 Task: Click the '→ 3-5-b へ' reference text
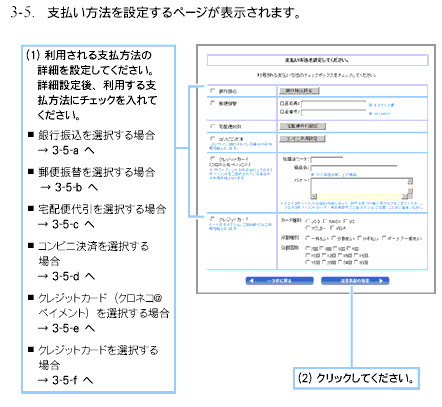(69, 187)
